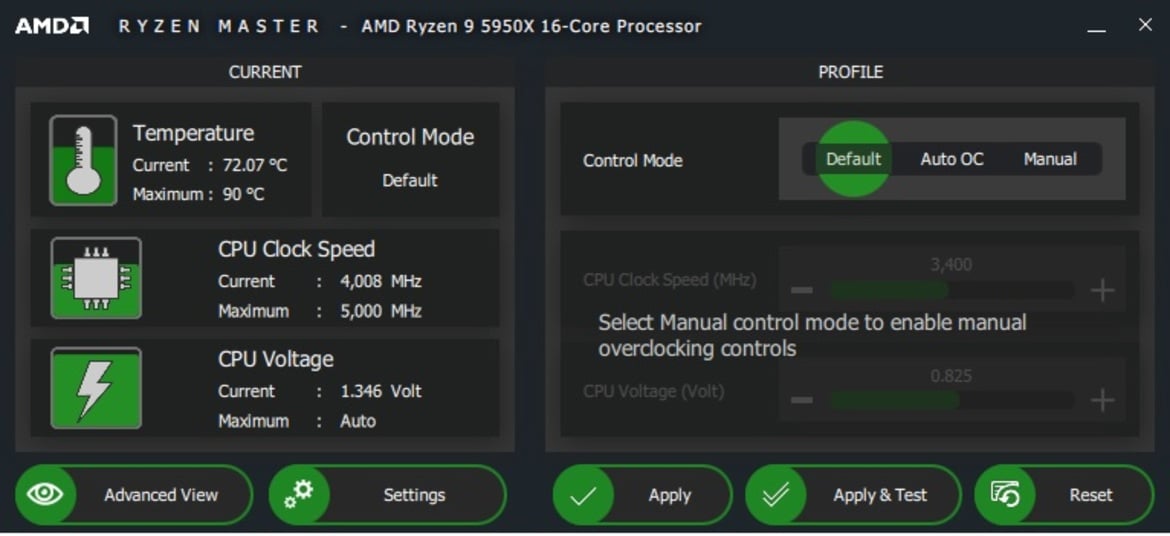Click the CPU Clock Speed heading in Current panel
Viewport: 1170px width, 536px height.
pos(296,249)
